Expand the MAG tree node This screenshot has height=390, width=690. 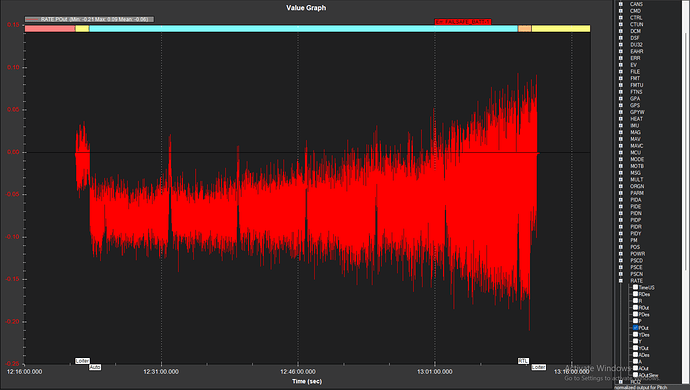pos(621,132)
